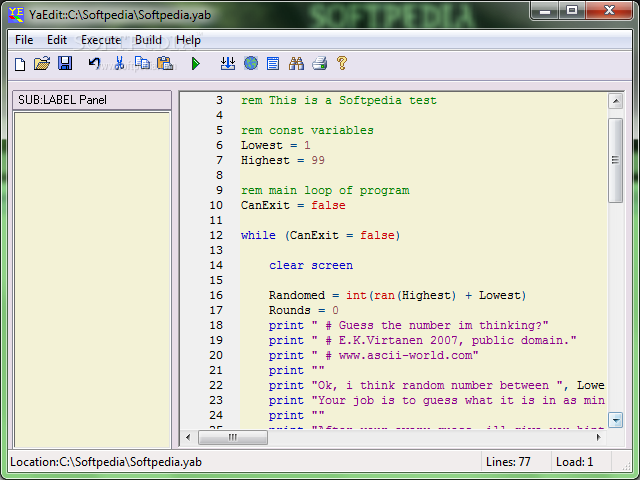
Task: Print the file with the printer icon
Action: [x=320, y=64]
